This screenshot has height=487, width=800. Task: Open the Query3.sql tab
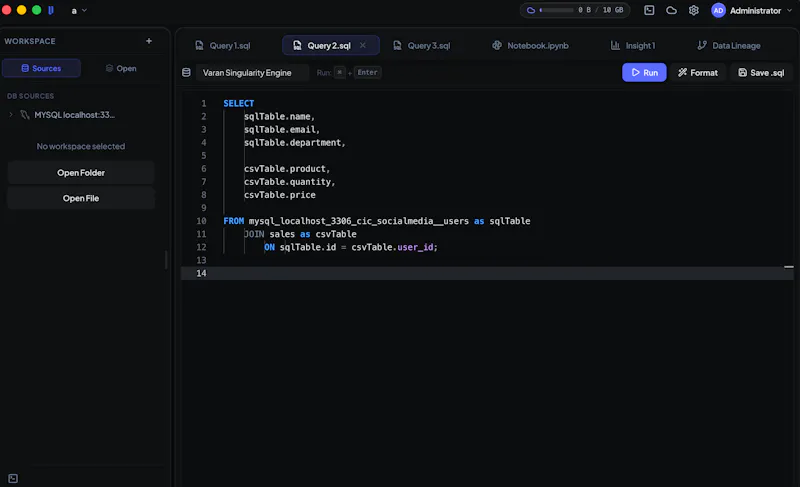click(x=421, y=45)
